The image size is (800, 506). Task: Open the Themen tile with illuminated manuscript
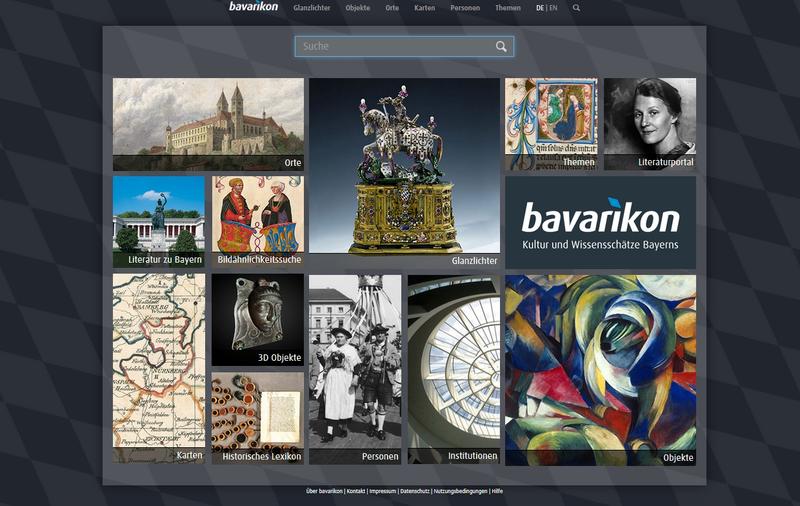pos(551,124)
